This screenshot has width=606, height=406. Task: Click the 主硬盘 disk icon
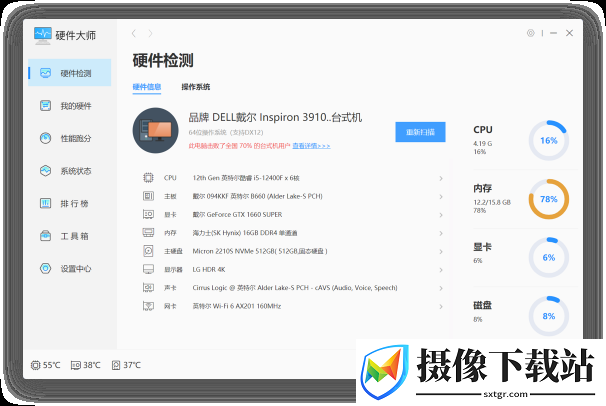[148, 251]
